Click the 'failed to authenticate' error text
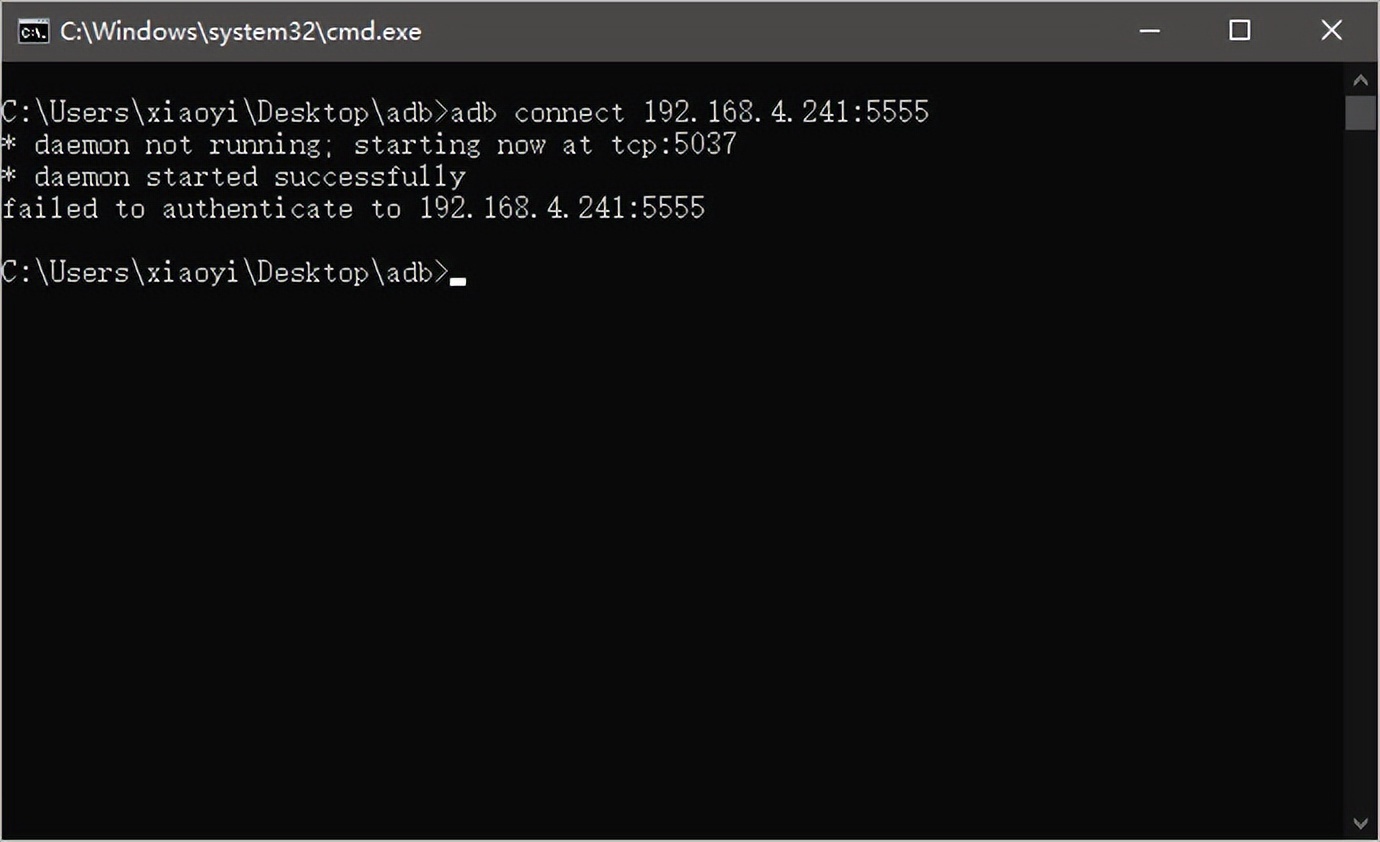The width and height of the screenshot is (1380, 842). click(x=177, y=209)
